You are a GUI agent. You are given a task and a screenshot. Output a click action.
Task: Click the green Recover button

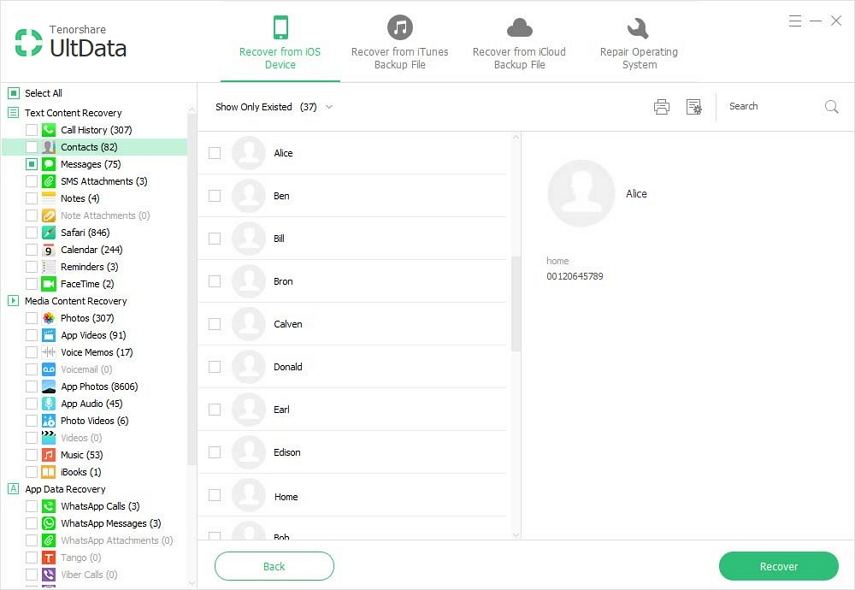tap(778, 565)
